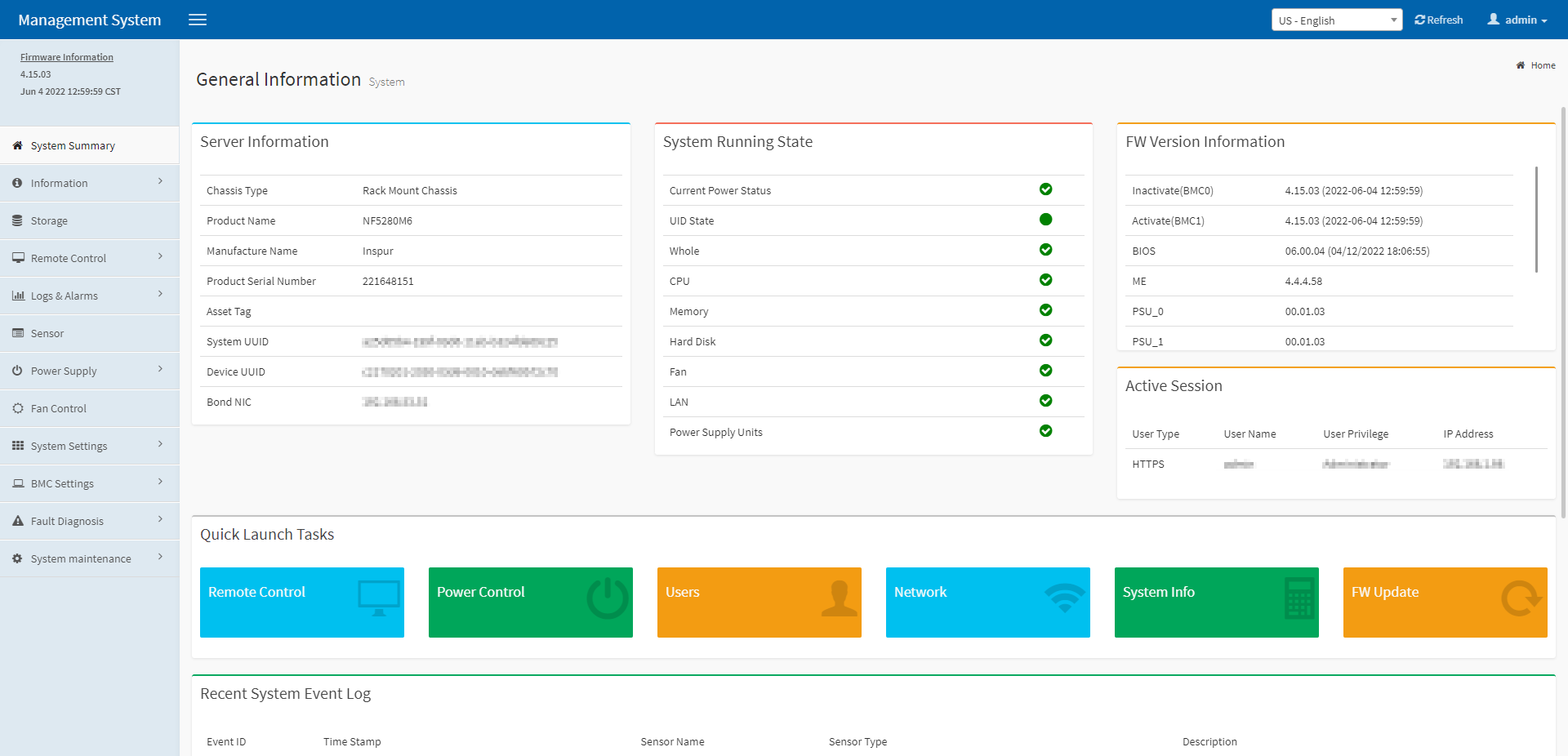Click the power icon on Power Control tile
Screen dimensions: 1568x756
tap(608, 598)
